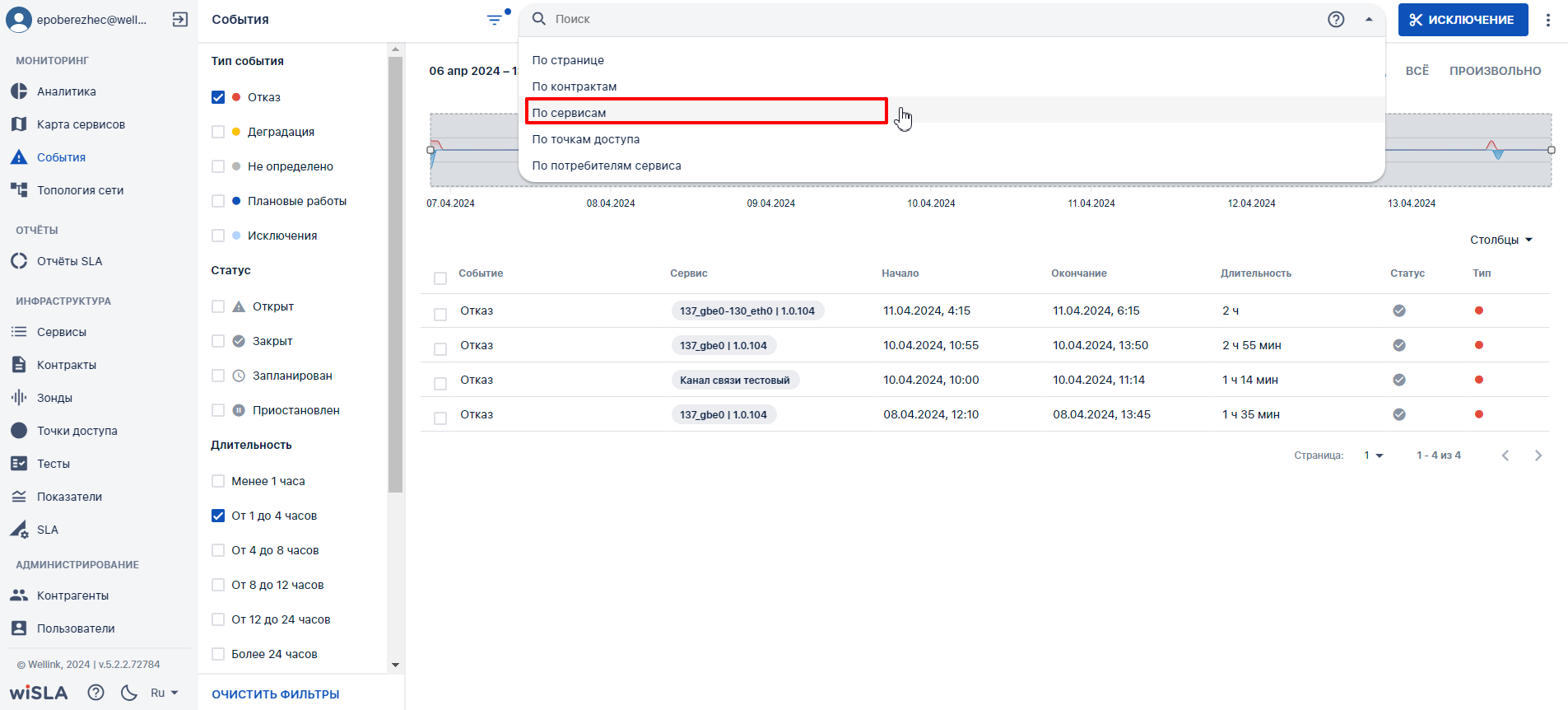Choose the По точкам доступа search option
This screenshot has width=1568, height=710.
[x=952, y=139]
